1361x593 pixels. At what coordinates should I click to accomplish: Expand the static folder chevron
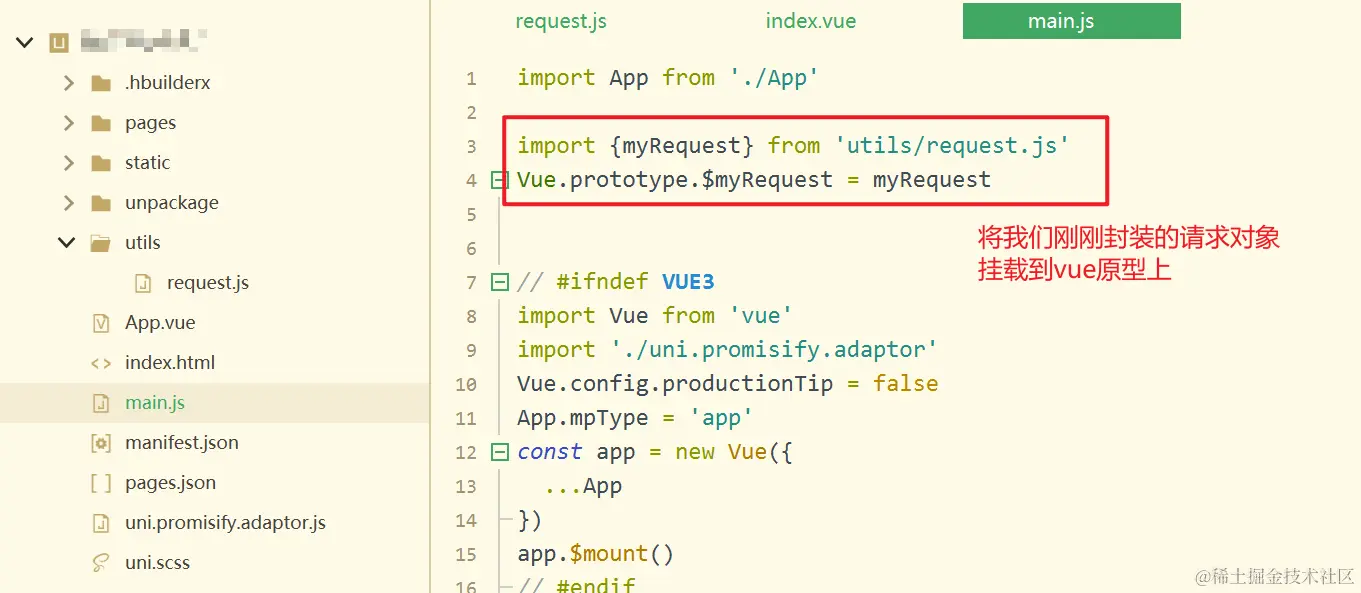point(68,163)
